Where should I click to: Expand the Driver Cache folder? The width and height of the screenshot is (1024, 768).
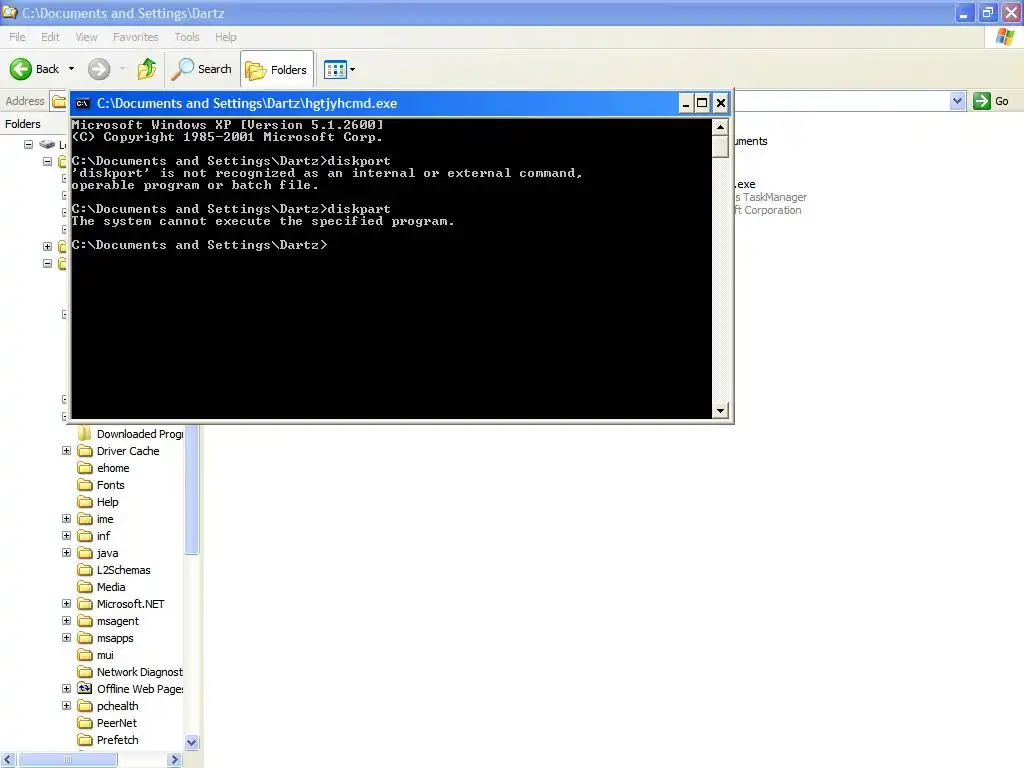(x=66, y=451)
